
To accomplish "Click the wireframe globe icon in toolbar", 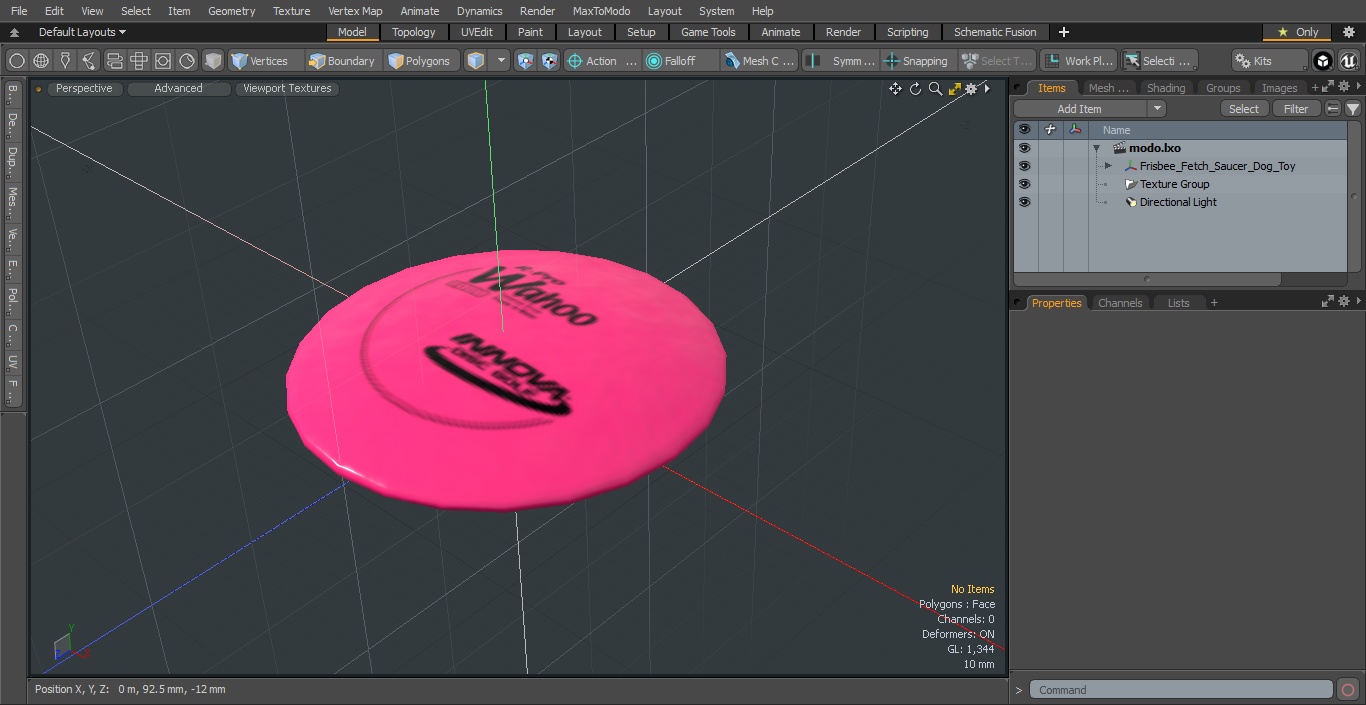I will pos(41,61).
